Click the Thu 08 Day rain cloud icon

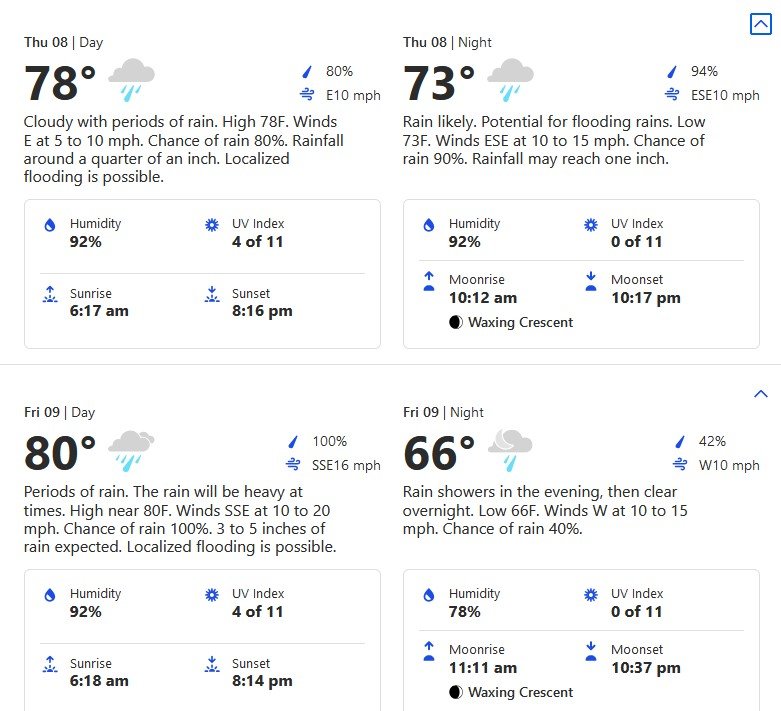[131, 80]
